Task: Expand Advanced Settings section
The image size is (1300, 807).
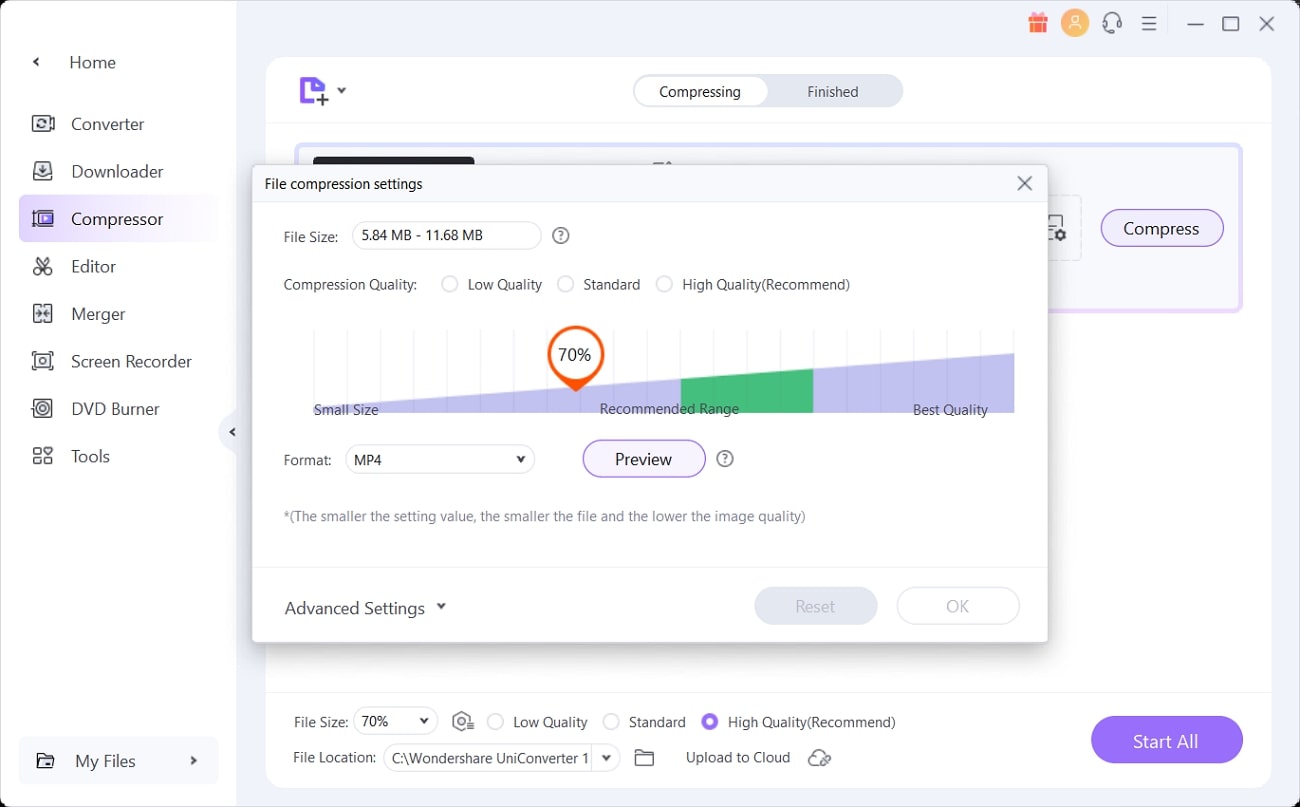Action: click(365, 608)
